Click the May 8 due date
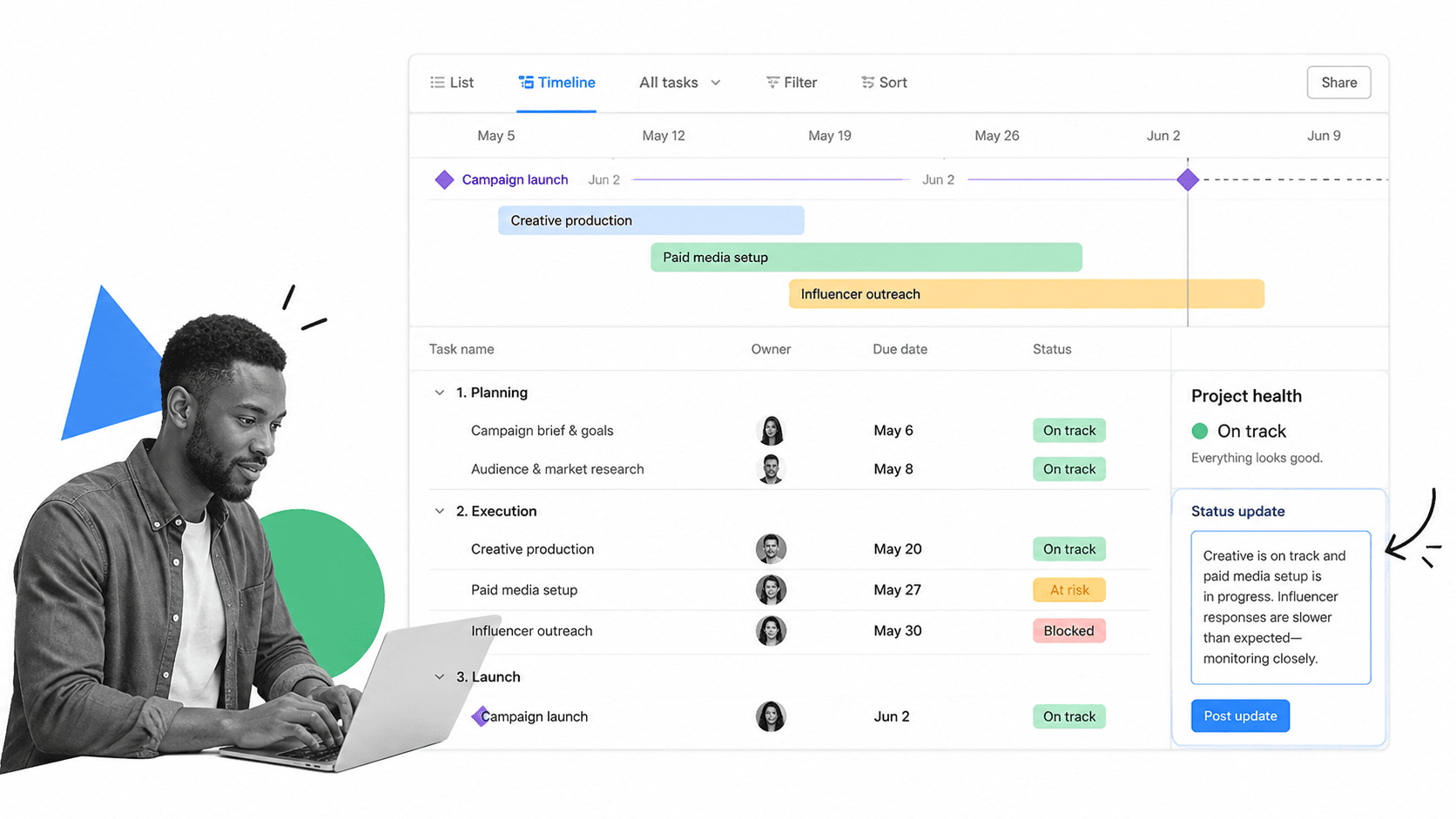 [893, 468]
